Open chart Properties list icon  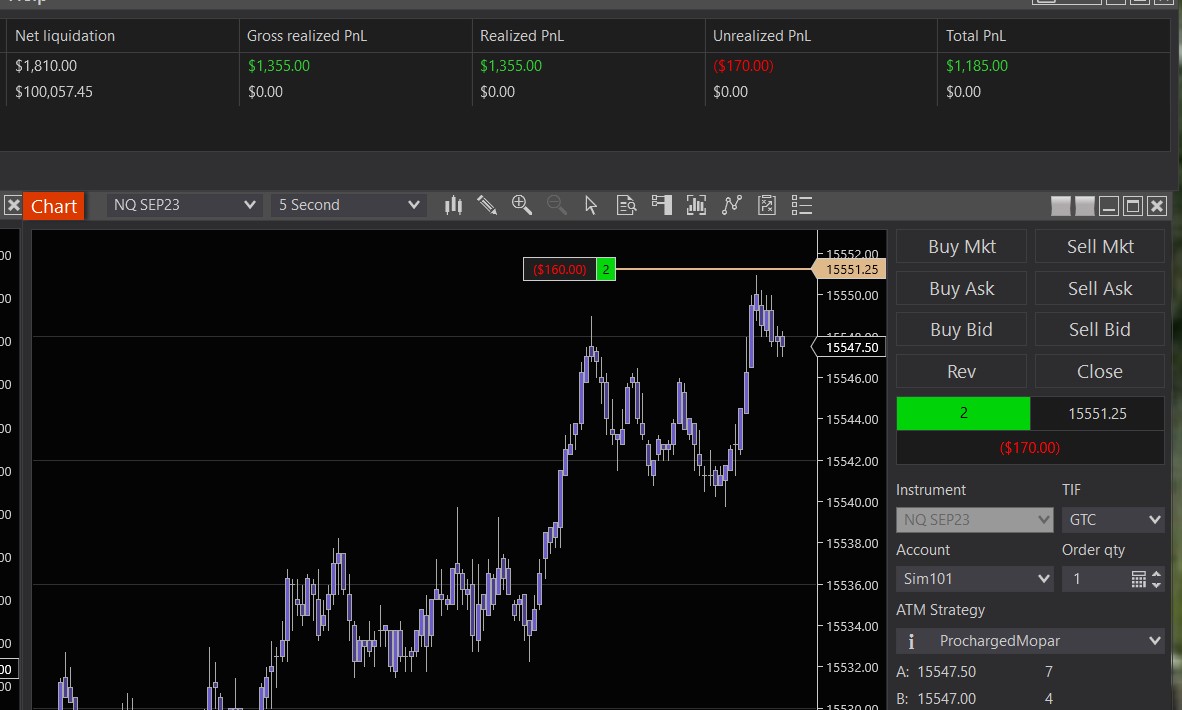click(801, 205)
